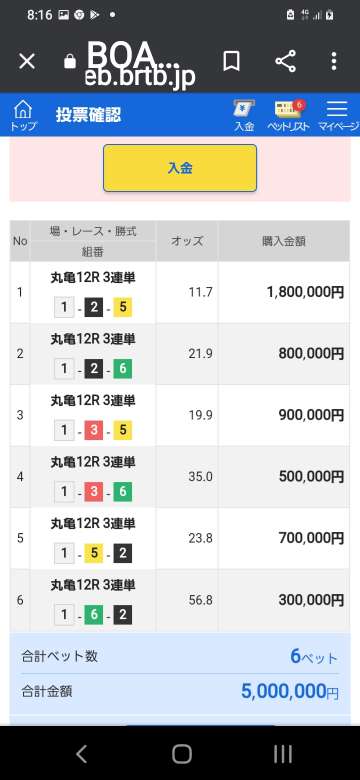Select the 35.0 odds cell in row 4

pyautogui.click(x=187, y=477)
